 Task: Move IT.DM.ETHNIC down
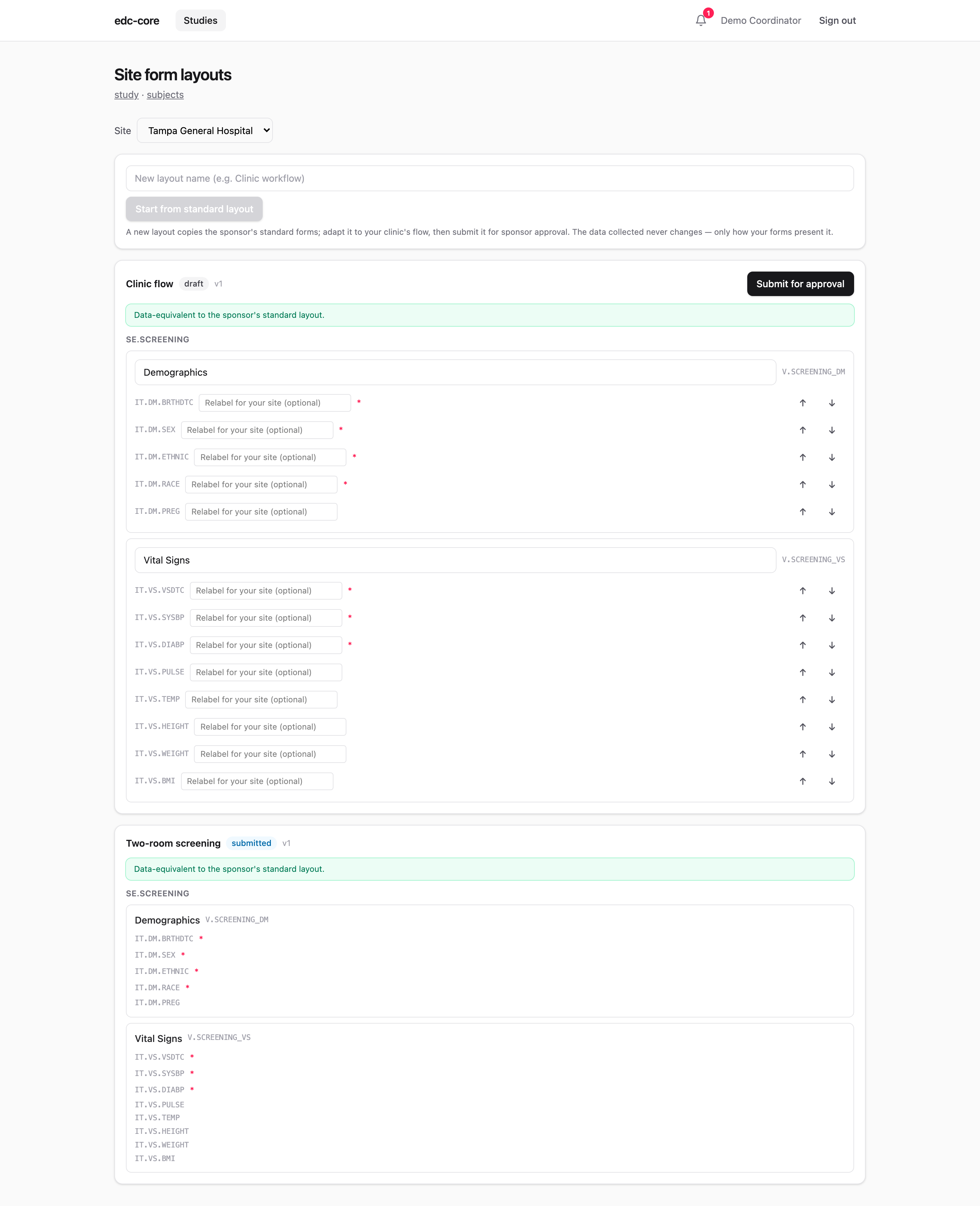(x=832, y=457)
